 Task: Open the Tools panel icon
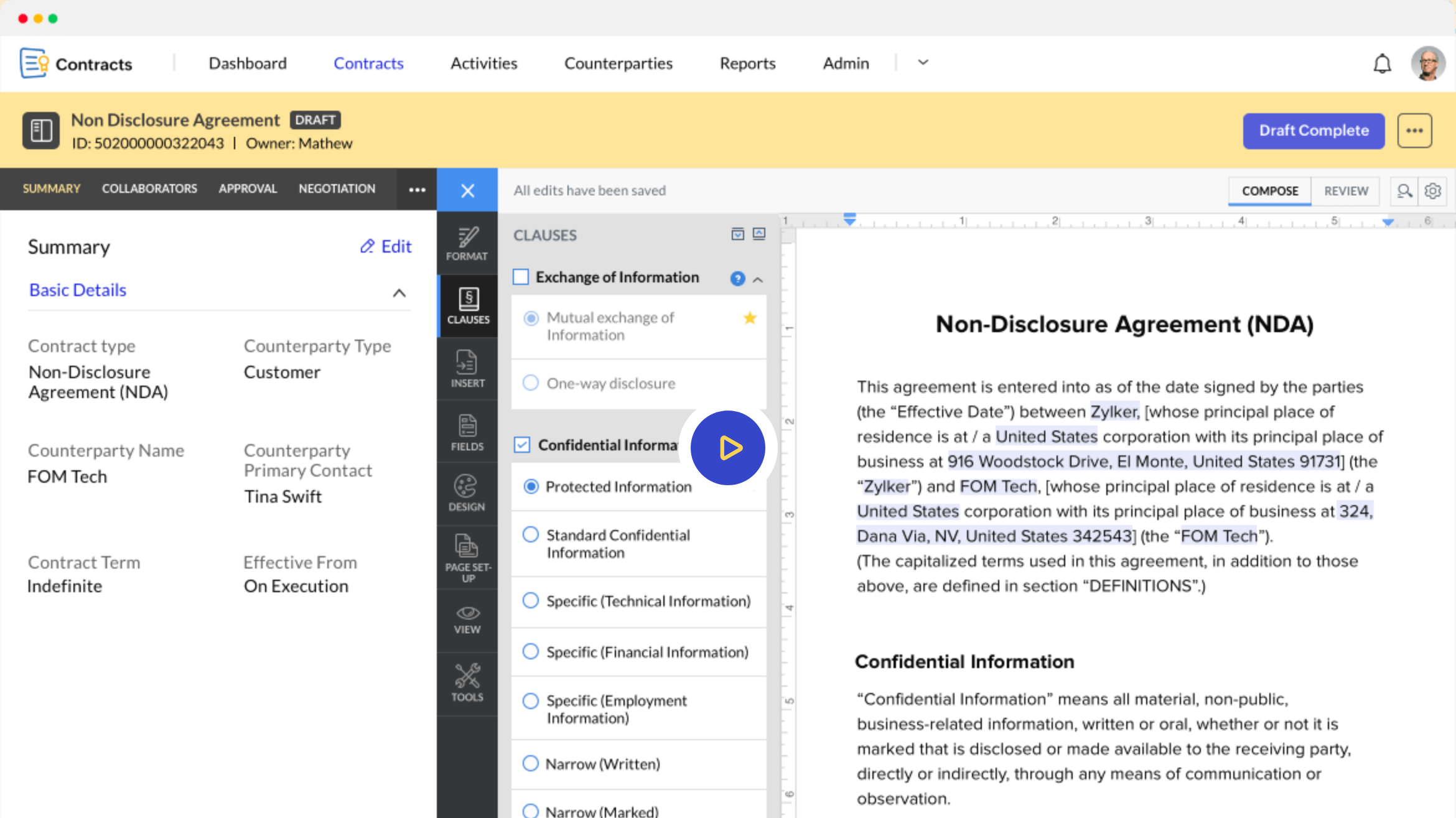tap(467, 683)
